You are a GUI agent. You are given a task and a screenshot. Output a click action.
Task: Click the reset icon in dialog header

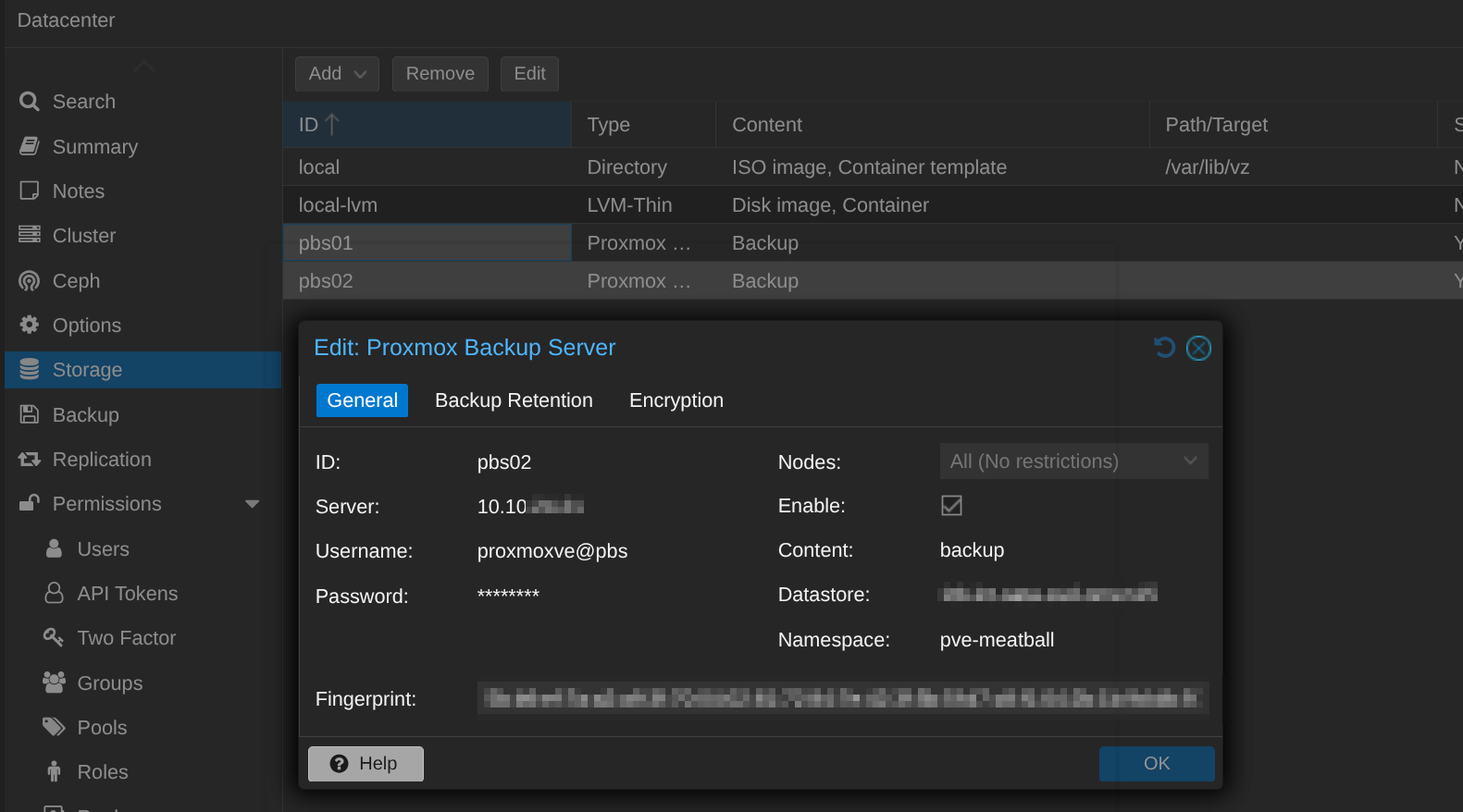click(x=1164, y=348)
